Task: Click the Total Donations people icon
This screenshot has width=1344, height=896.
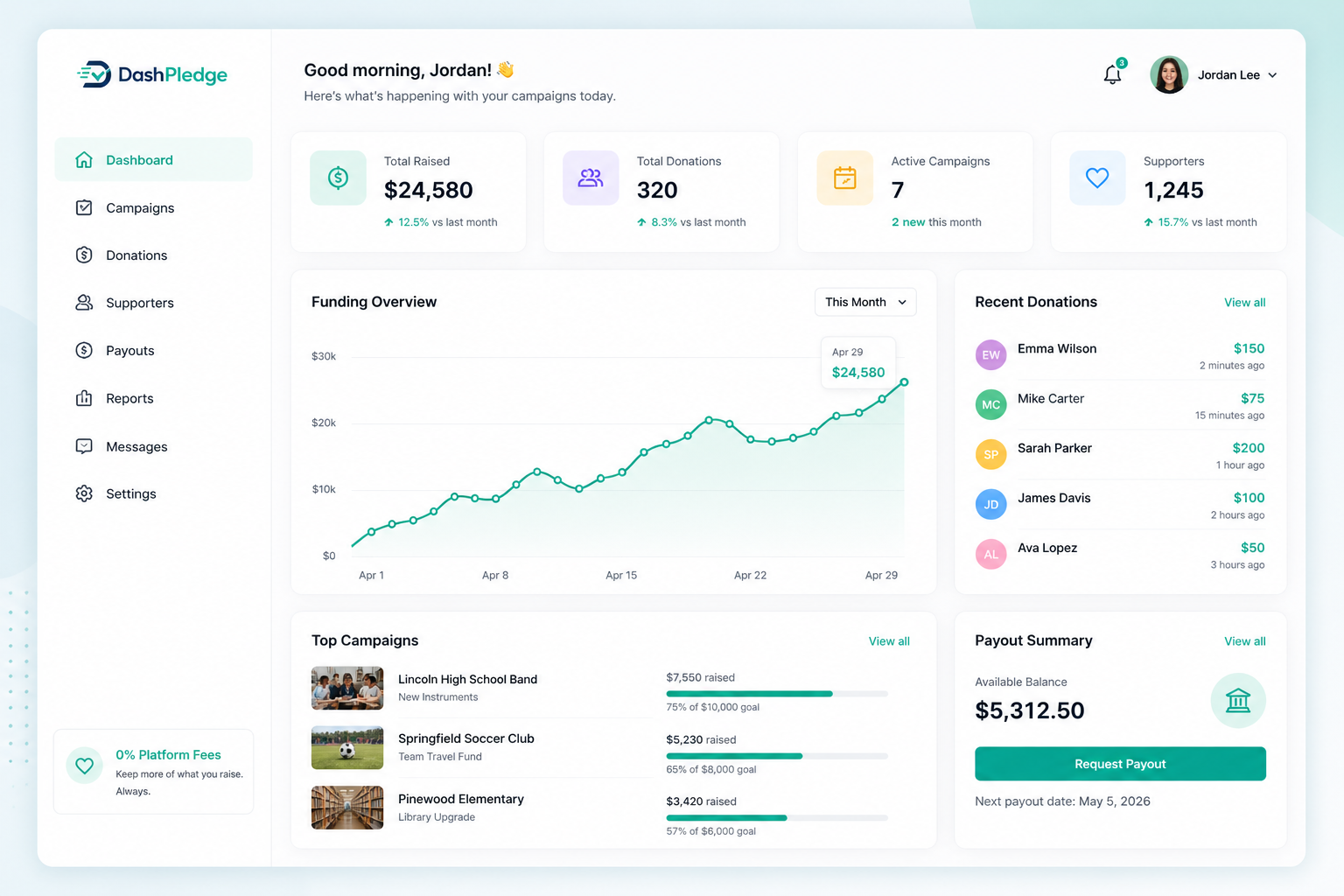Action: click(591, 178)
